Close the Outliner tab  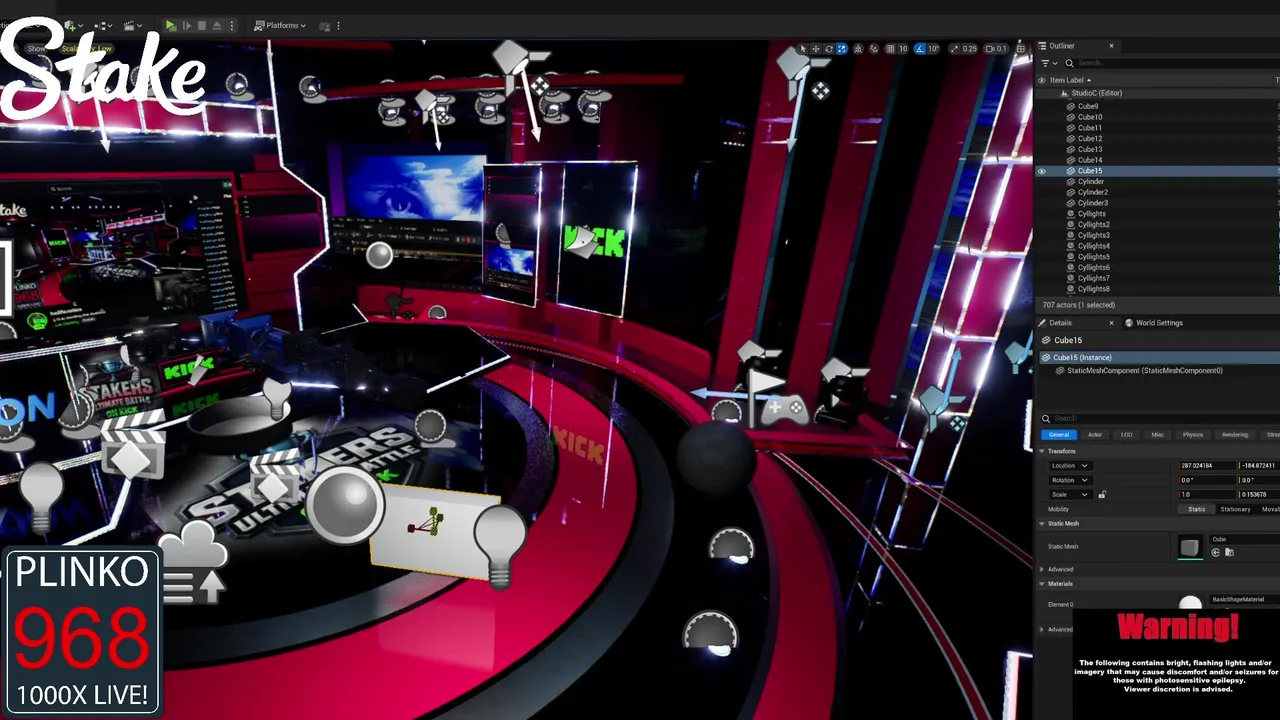(1111, 46)
